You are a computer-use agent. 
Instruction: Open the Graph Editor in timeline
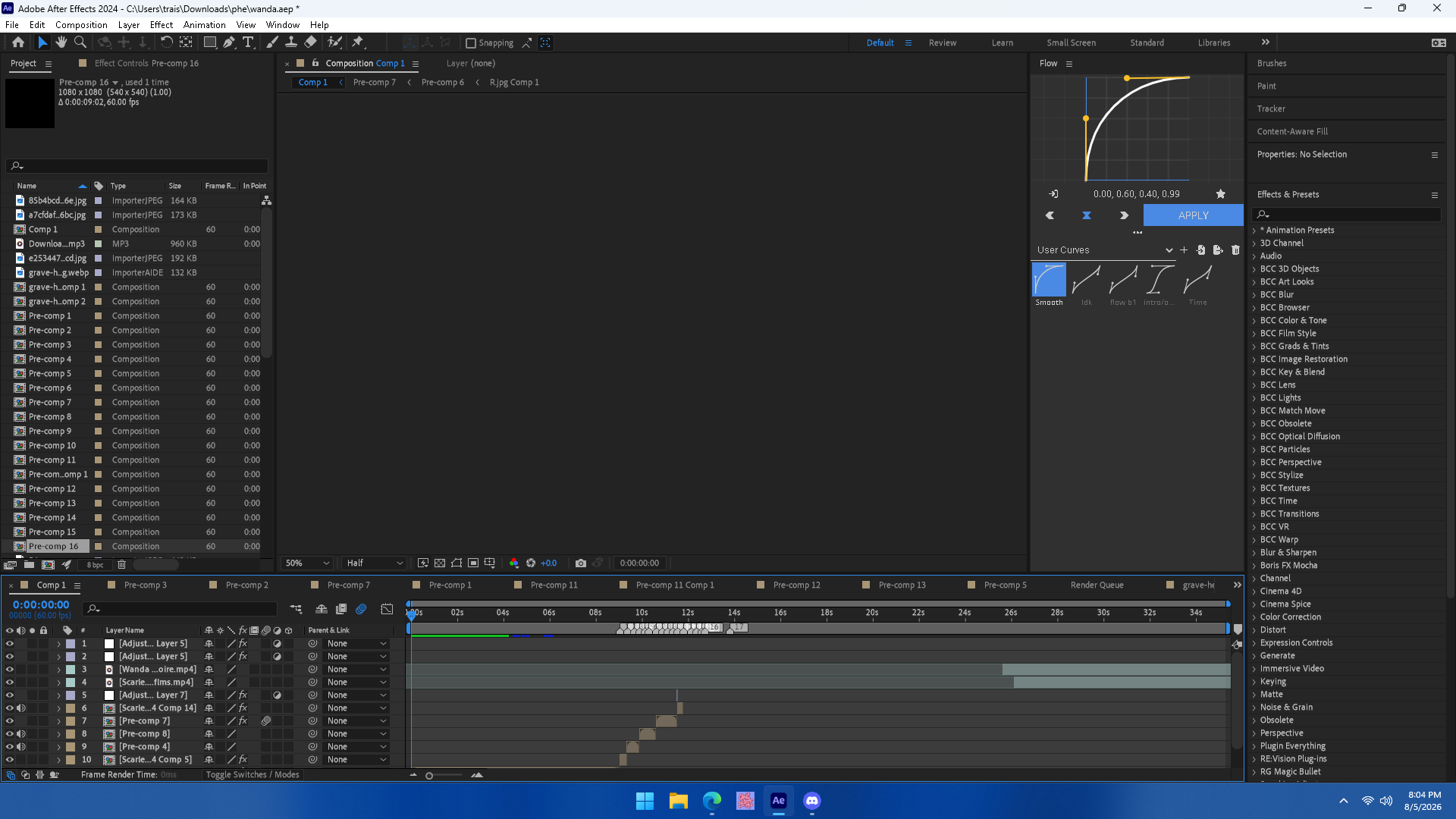point(387,609)
